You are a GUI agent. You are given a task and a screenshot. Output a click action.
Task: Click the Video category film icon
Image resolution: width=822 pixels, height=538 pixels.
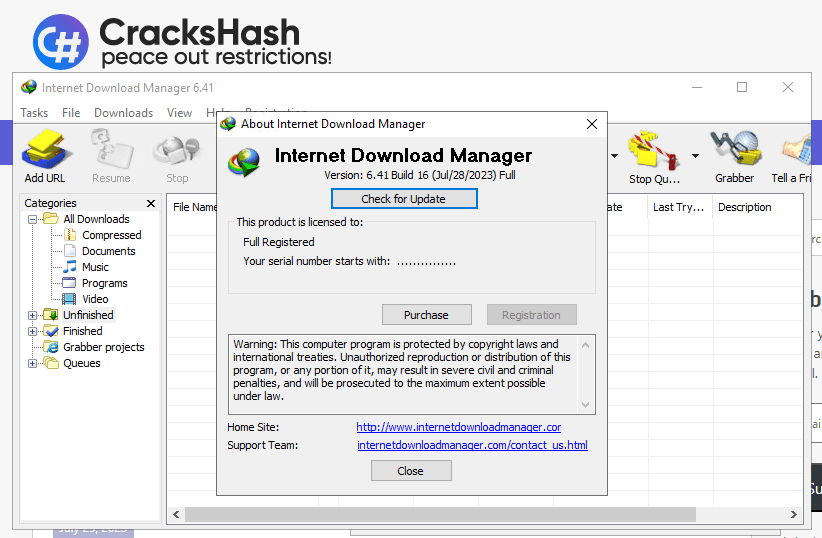[69, 299]
